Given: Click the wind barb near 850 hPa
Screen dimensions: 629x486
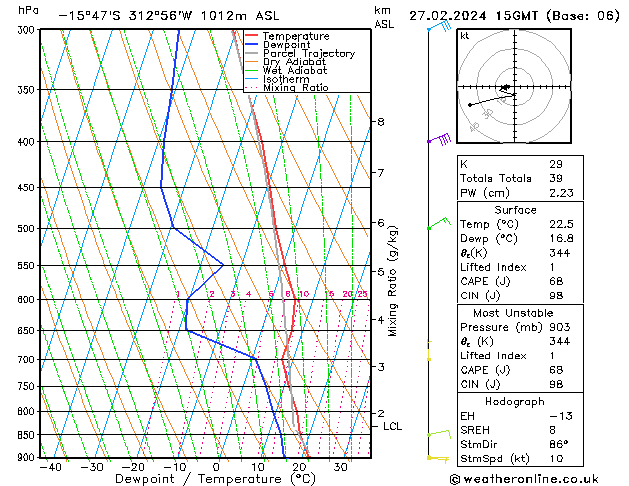Looking at the screenshot, I should [x=438, y=433].
